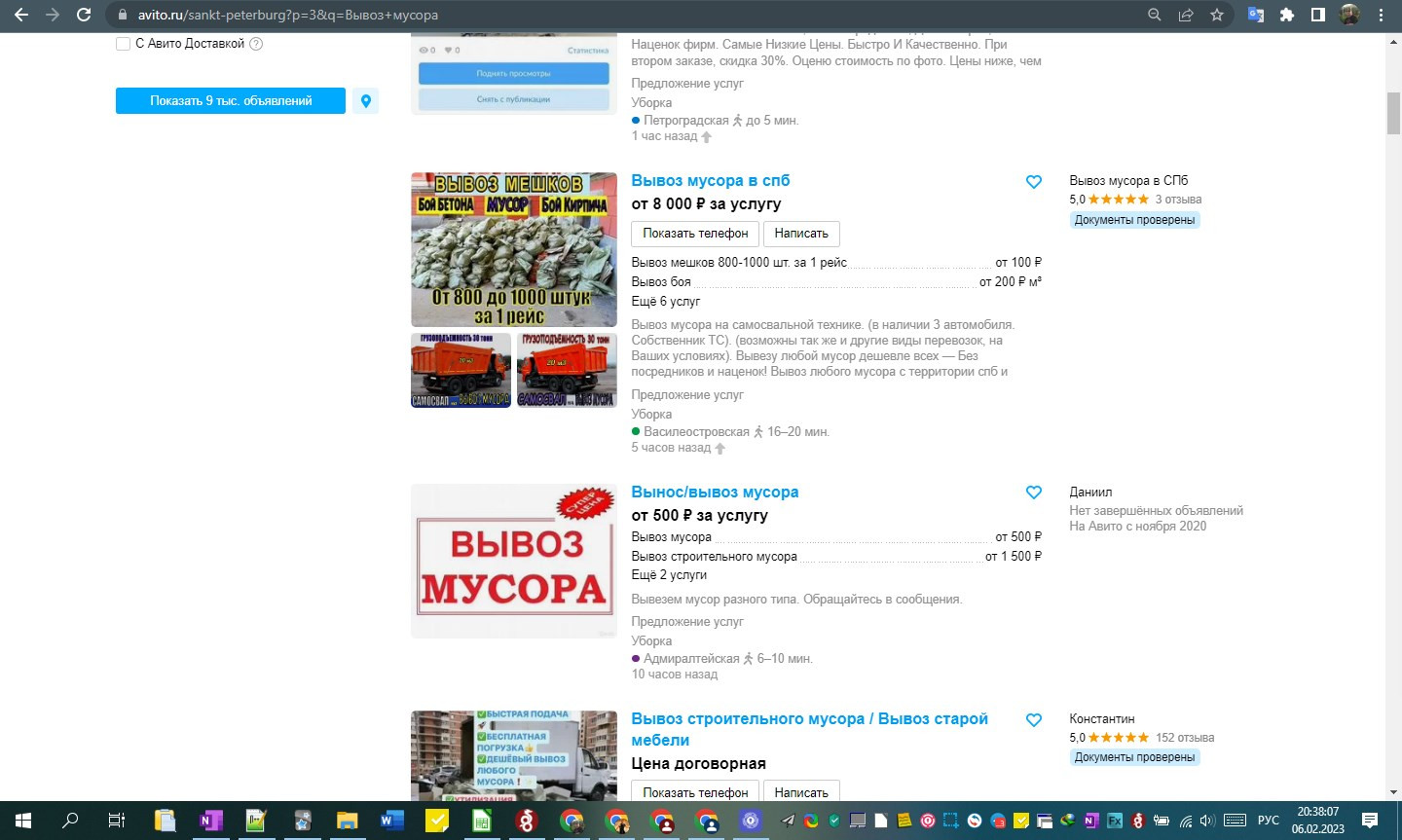
Task: Show phone for the Константин listing
Action: 695,792
